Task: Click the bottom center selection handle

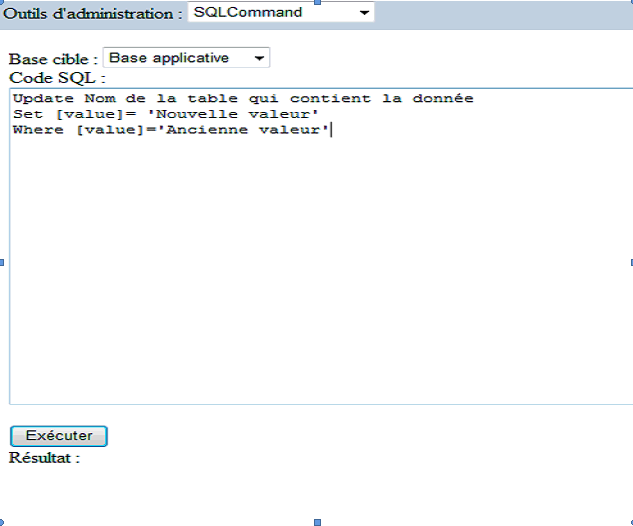Action: pyautogui.click(x=317, y=522)
